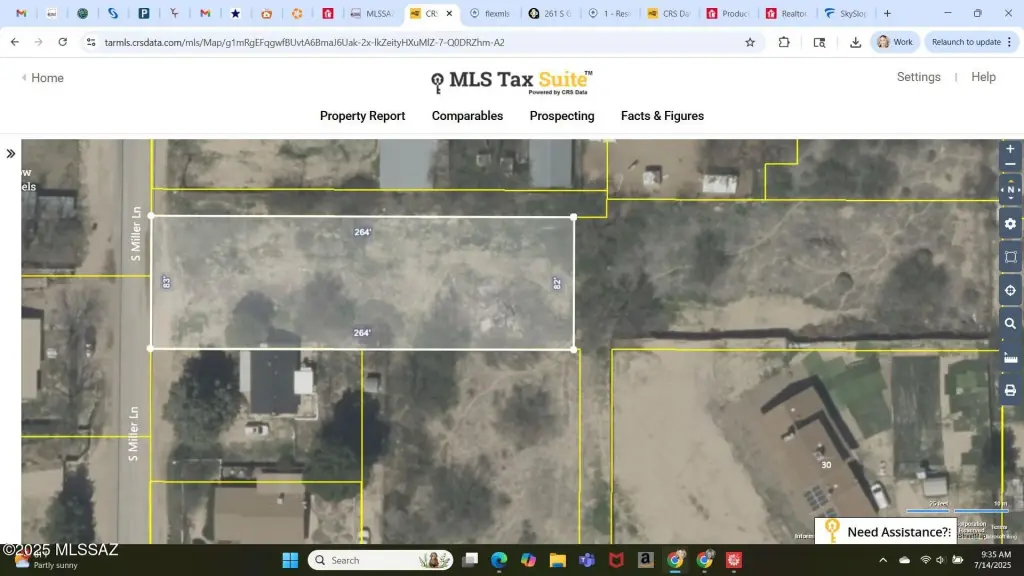
Task: Click the Help link
Action: click(983, 77)
